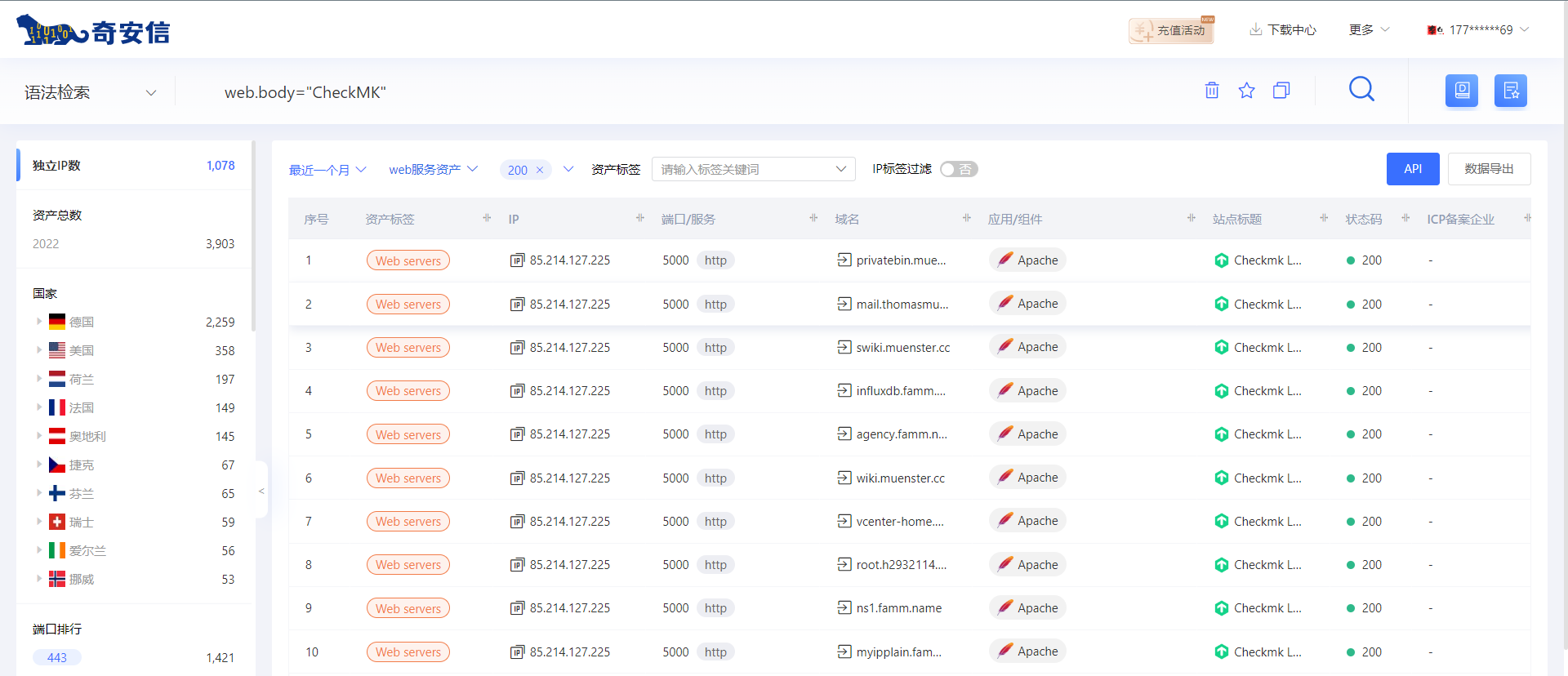1568x676 pixels.
Task: Toggle the IP标签过滤 switch
Action: 959,169
